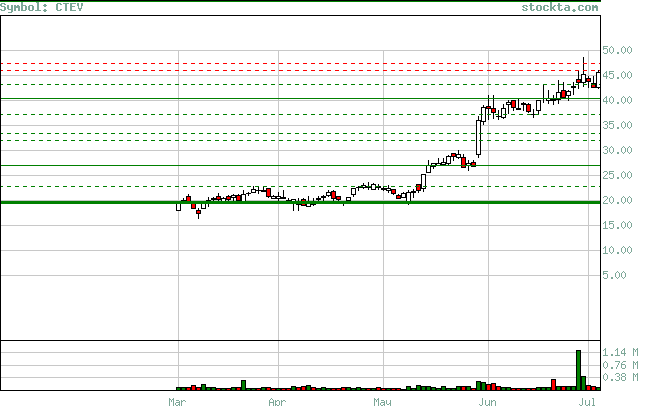Click the red volume bar in late June

553,385
